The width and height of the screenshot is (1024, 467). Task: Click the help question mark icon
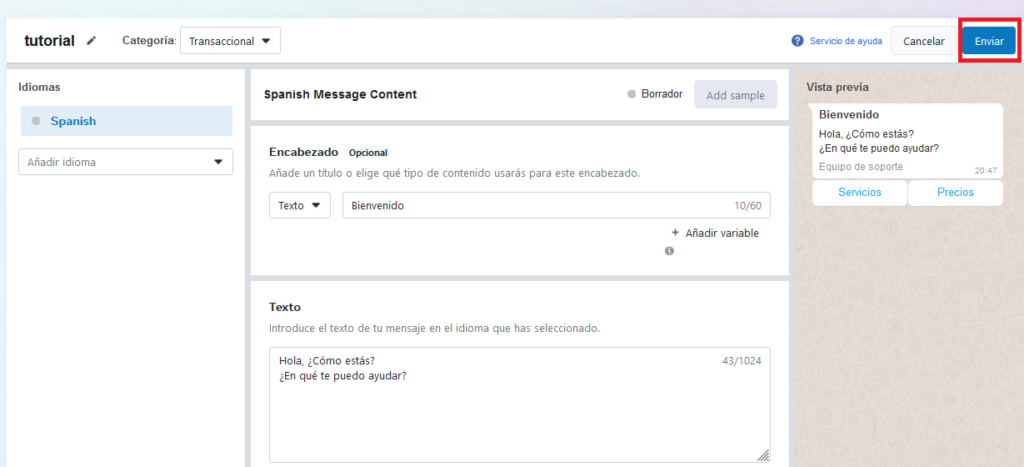[x=797, y=40]
